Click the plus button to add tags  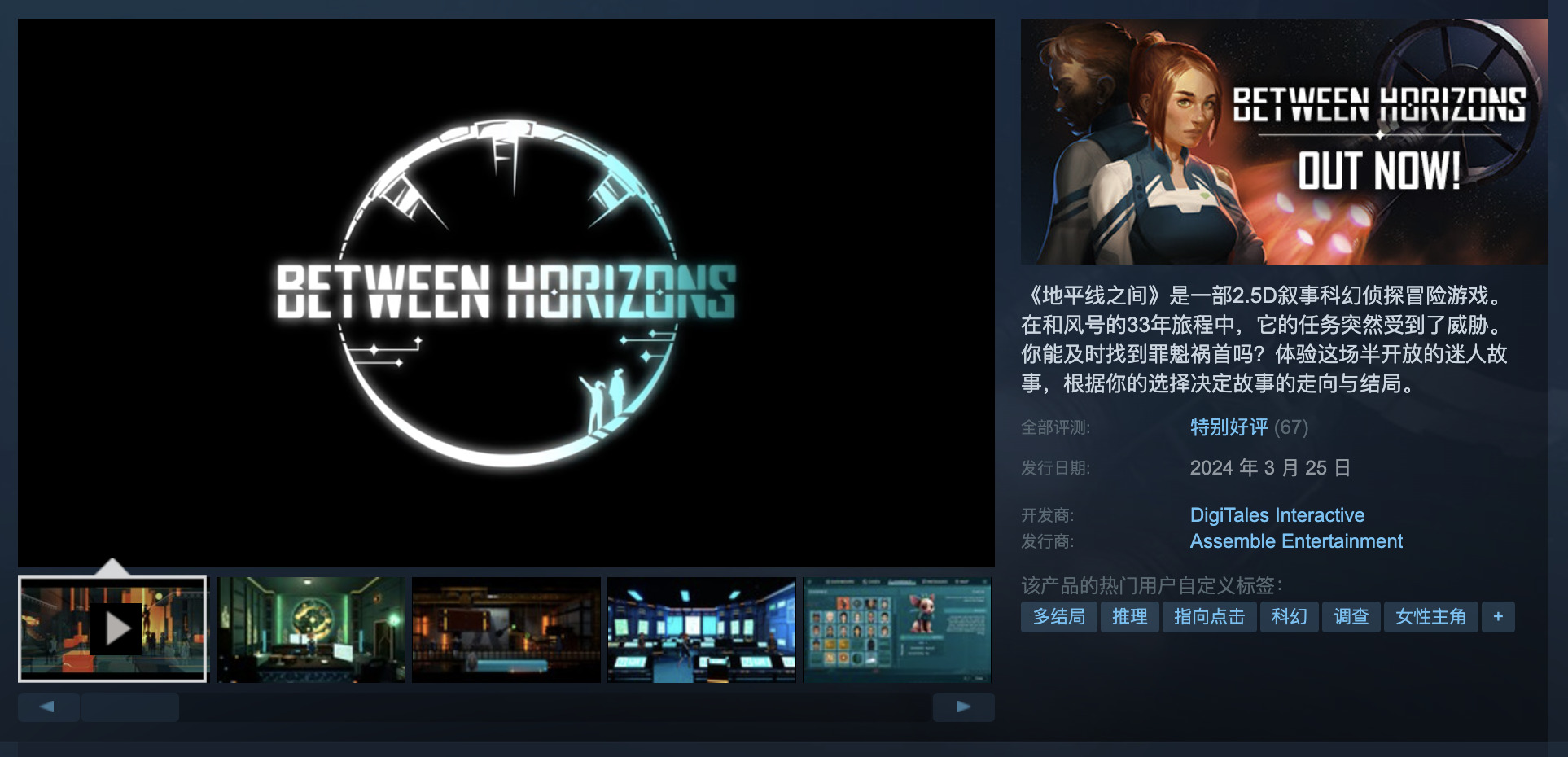click(1497, 617)
